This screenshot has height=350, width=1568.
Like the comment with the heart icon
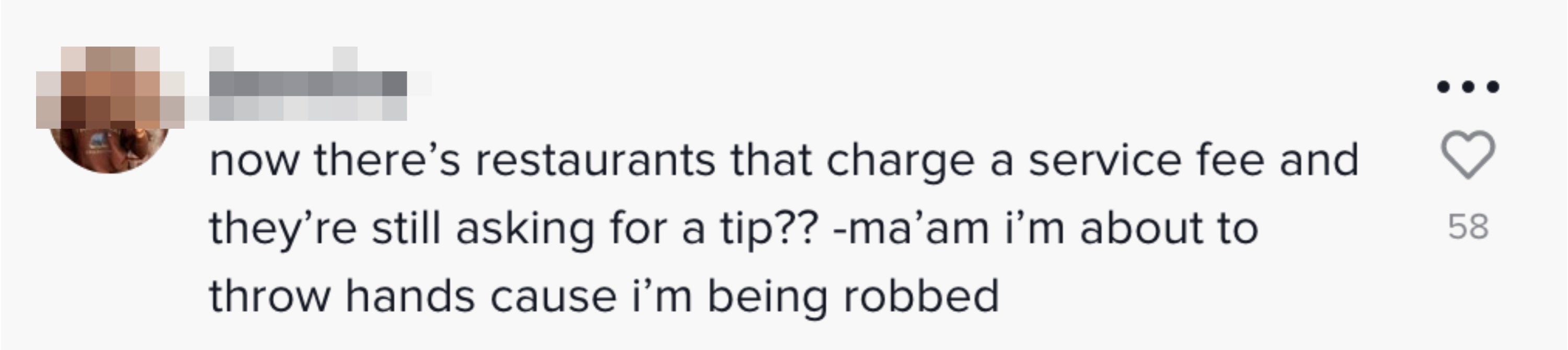(1468, 154)
